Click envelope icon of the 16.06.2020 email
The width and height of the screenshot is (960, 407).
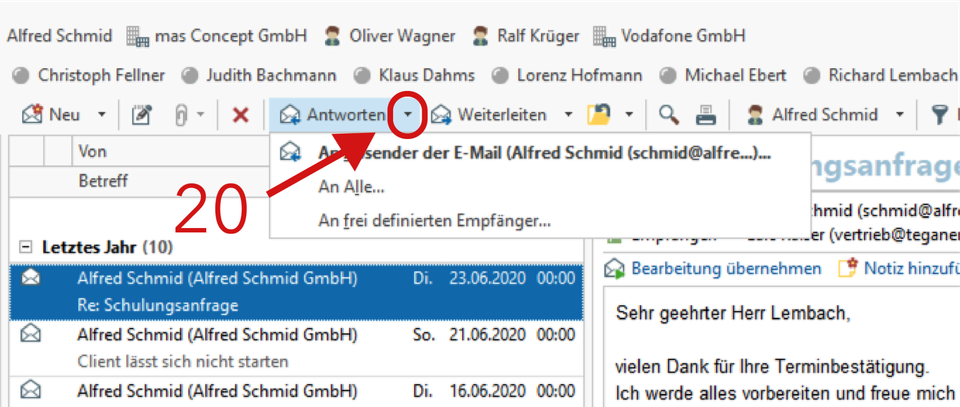coord(31,389)
